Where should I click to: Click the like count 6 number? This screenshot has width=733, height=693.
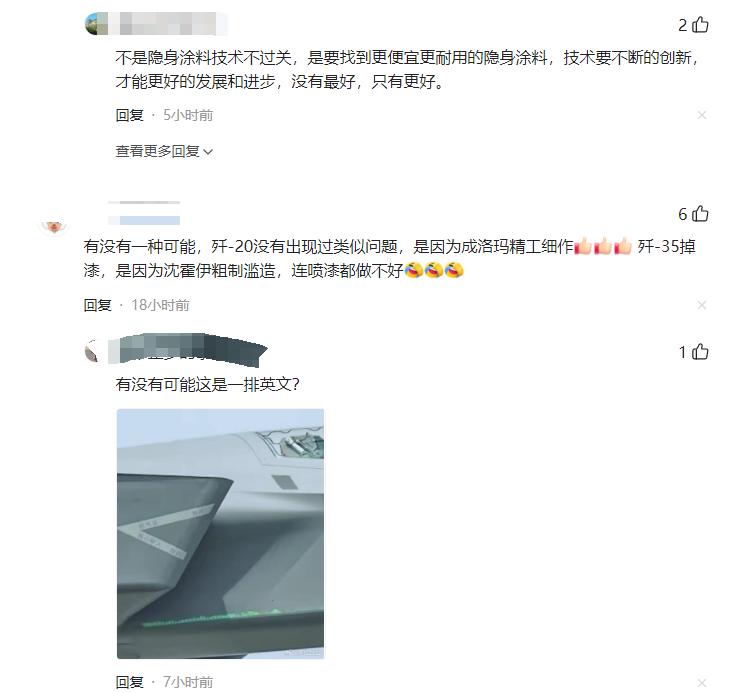683,214
